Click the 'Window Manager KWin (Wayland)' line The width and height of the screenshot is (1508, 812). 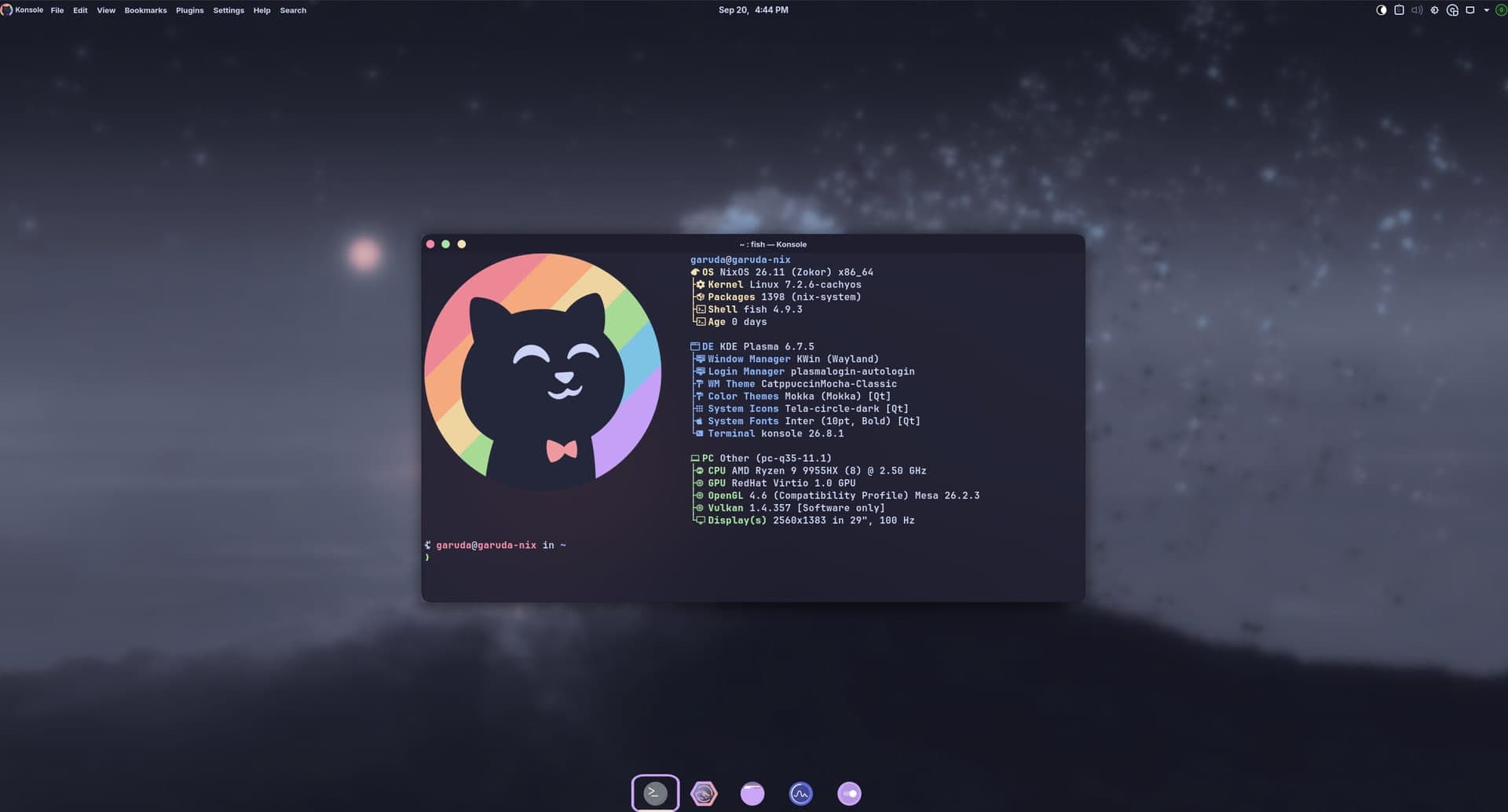coord(787,359)
